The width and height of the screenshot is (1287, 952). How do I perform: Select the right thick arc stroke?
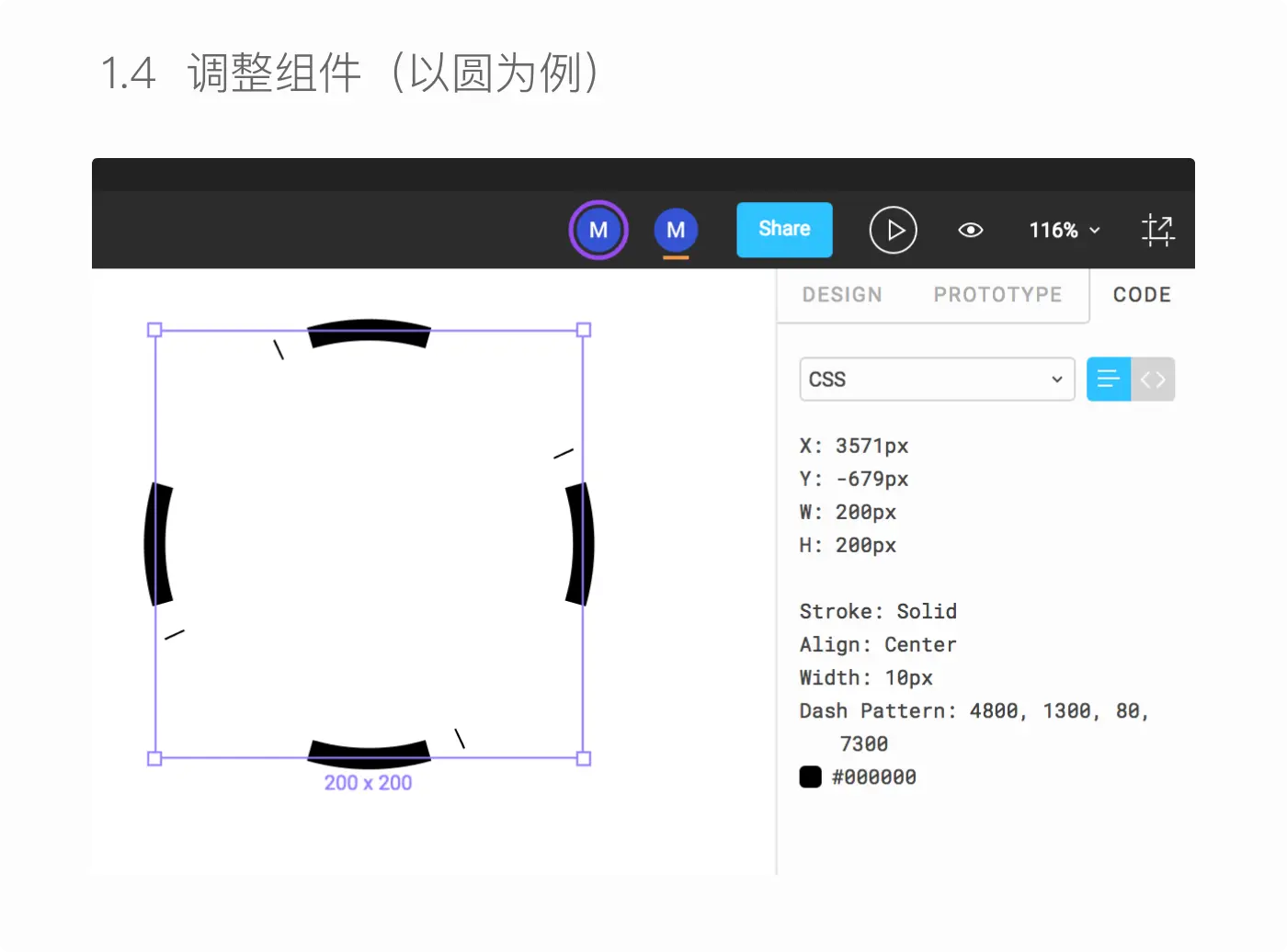[x=581, y=544]
